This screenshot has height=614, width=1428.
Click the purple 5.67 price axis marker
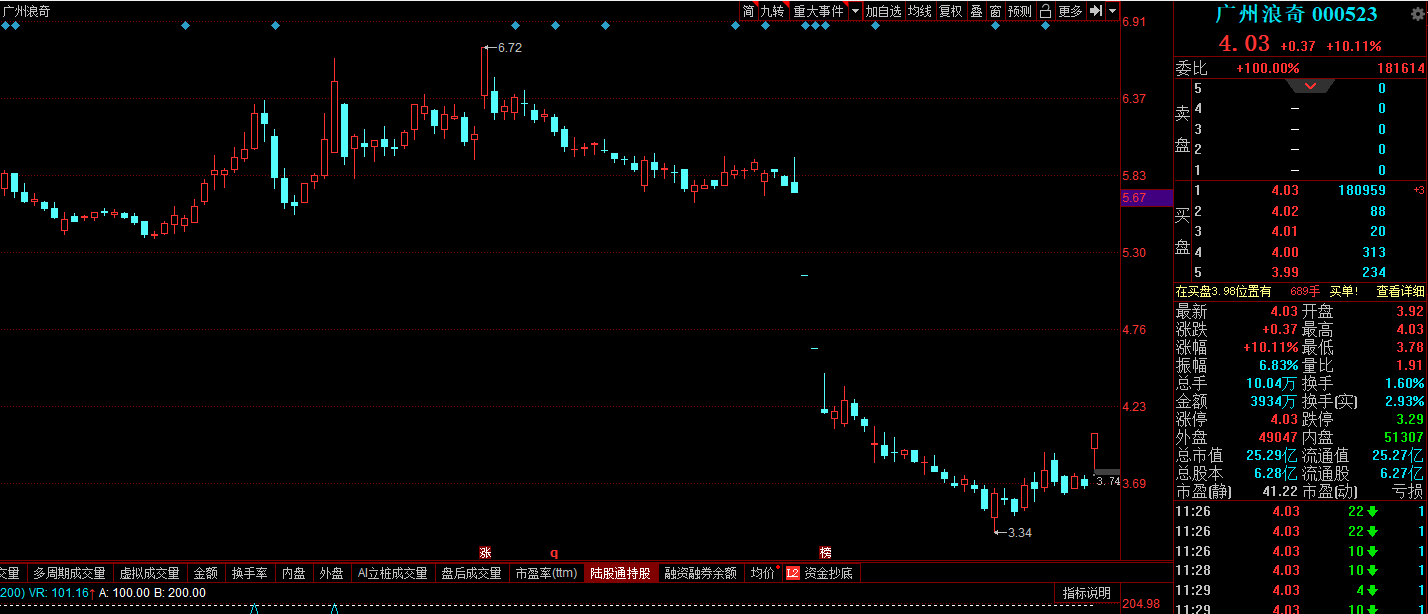[1146, 198]
